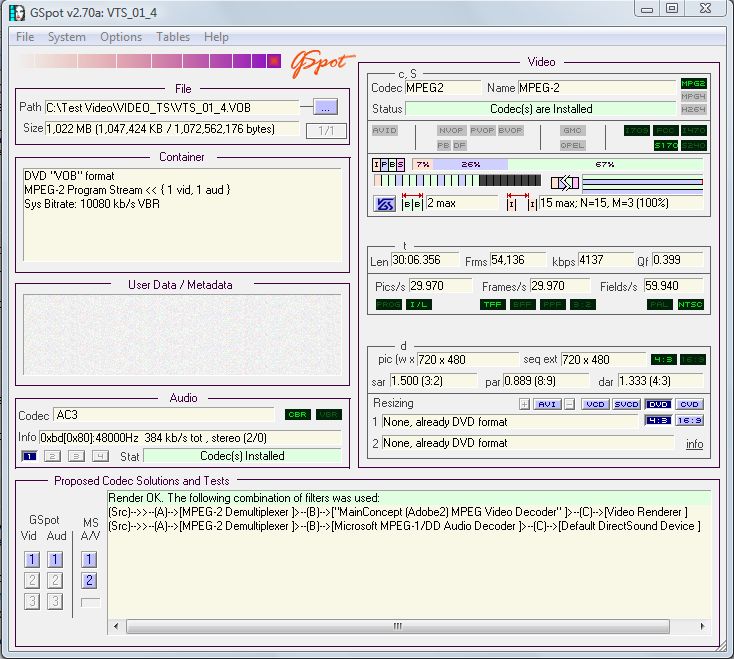The height and width of the screenshot is (659, 734).
Task: Click the audio CBR indicator
Action: [x=298, y=415]
